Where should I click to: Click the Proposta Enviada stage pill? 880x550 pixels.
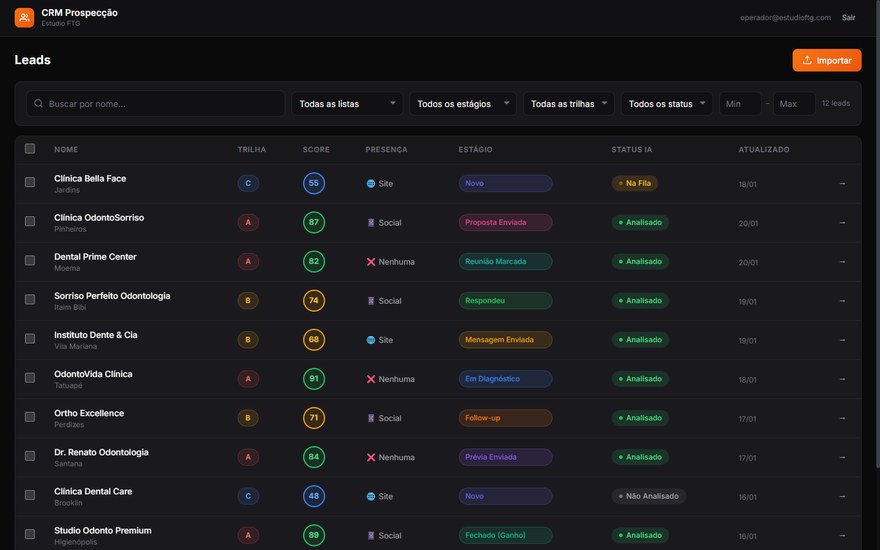(505, 223)
